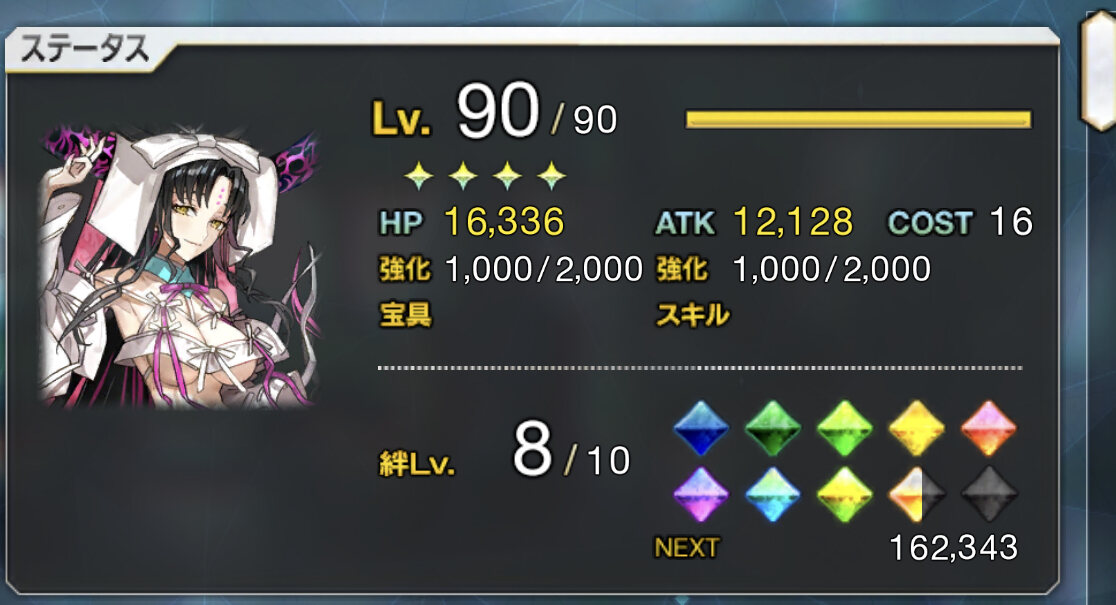Select the lime green bond gem in top row
Screen dimensions: 1116x605
[x=845, y=428]
